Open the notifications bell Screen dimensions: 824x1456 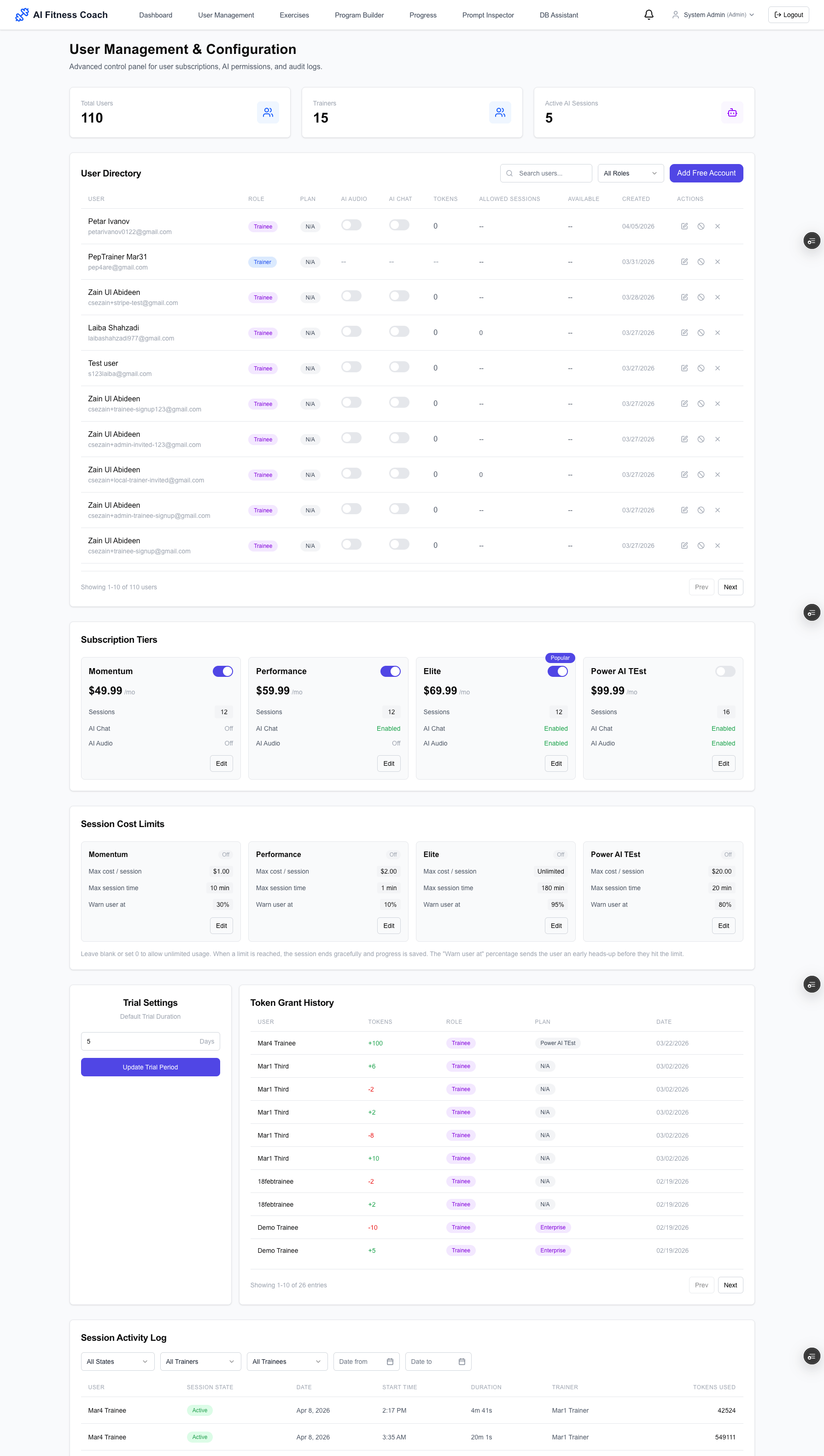(x=649, y=15)
